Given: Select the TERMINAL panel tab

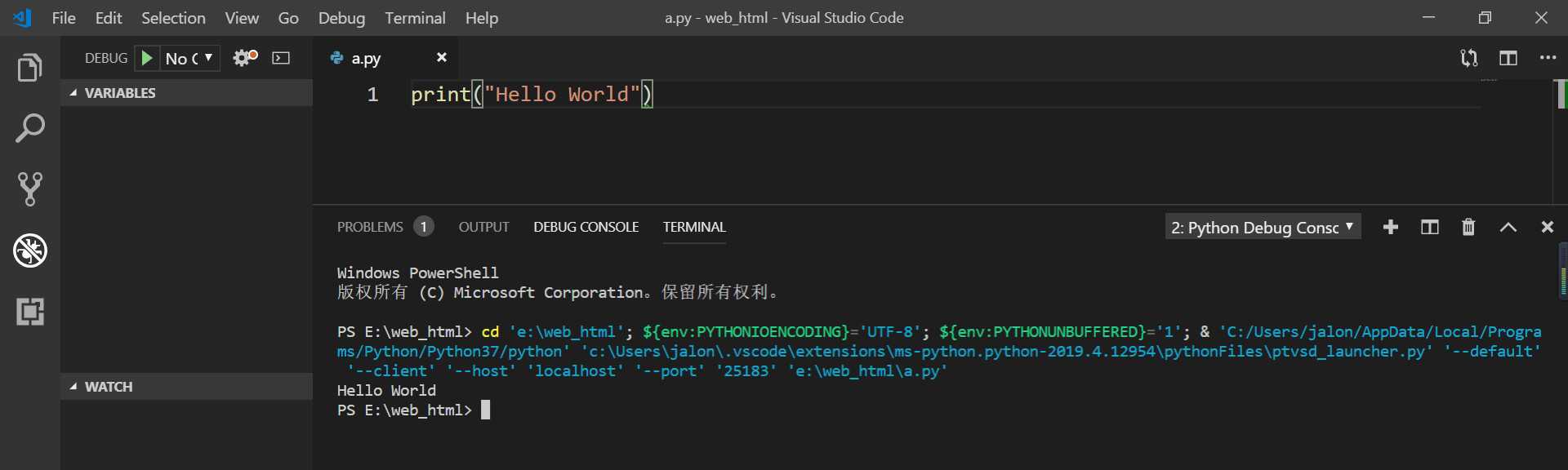Looking at the screenshot, I should [x=694, y=227].
